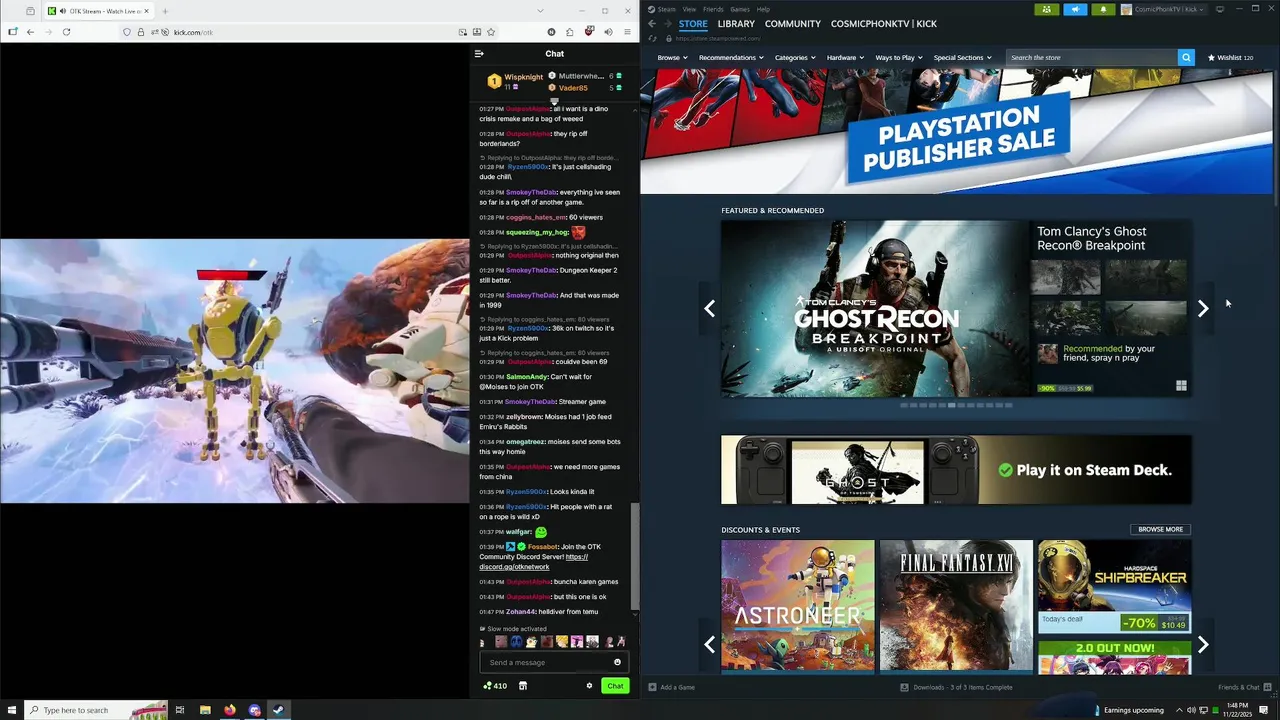Open Steam notifications bell
The image size is (1280, 720).
point(1103,9)
